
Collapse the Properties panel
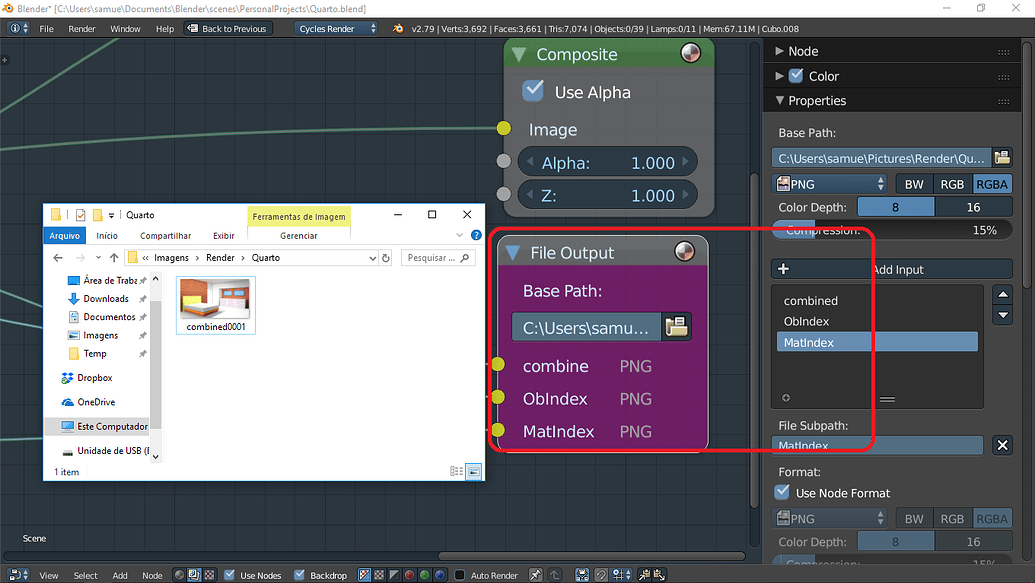click(x=780, y=100)
